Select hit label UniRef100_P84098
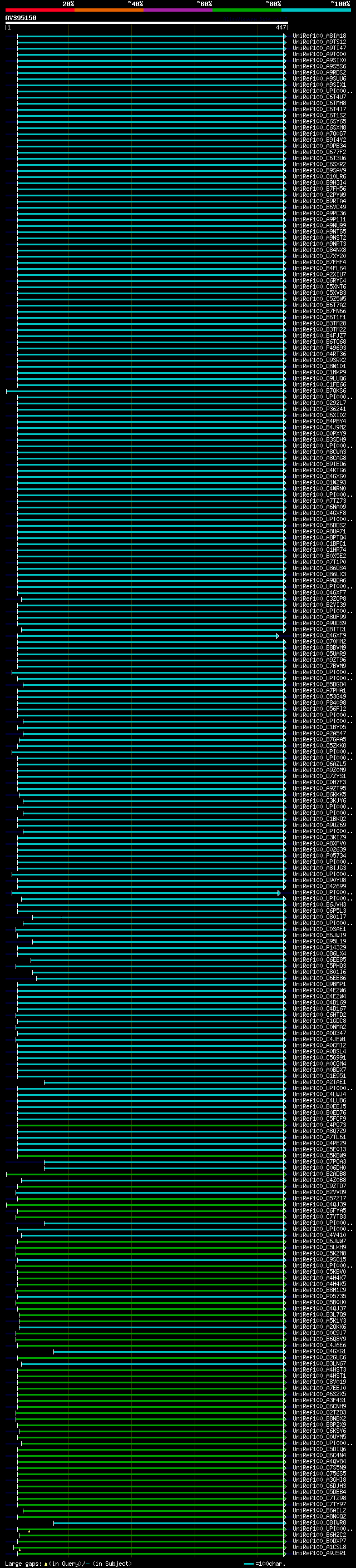The image size is (356, 1568). point(319,703)
